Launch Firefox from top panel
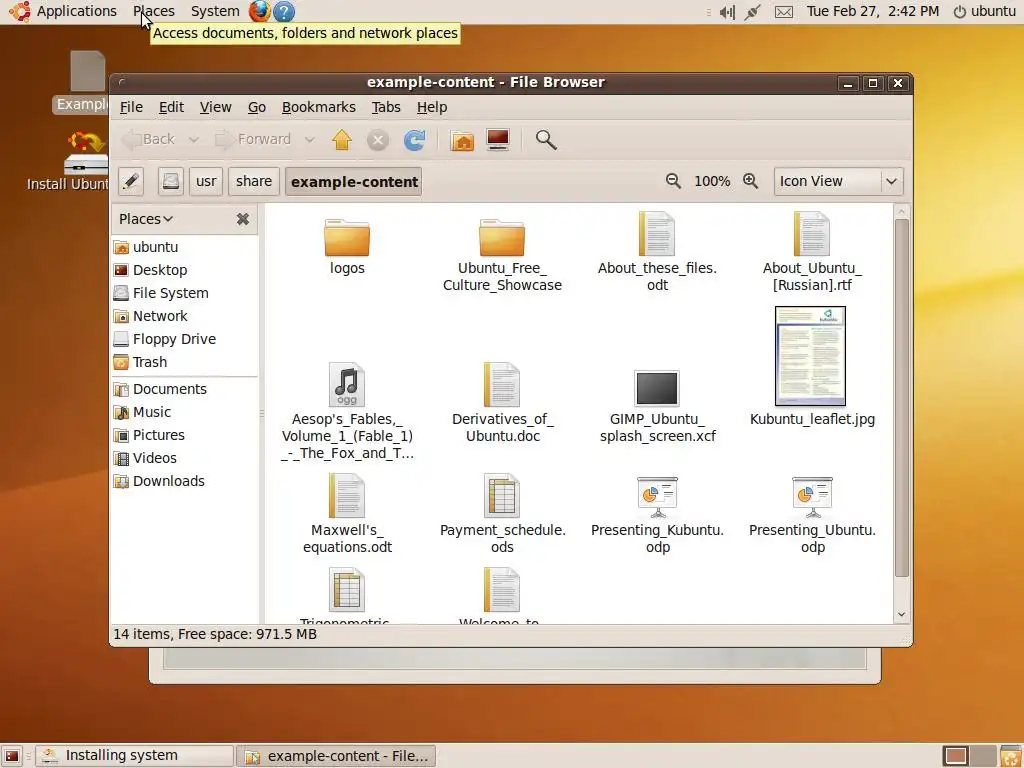 (x=259, y=11)
